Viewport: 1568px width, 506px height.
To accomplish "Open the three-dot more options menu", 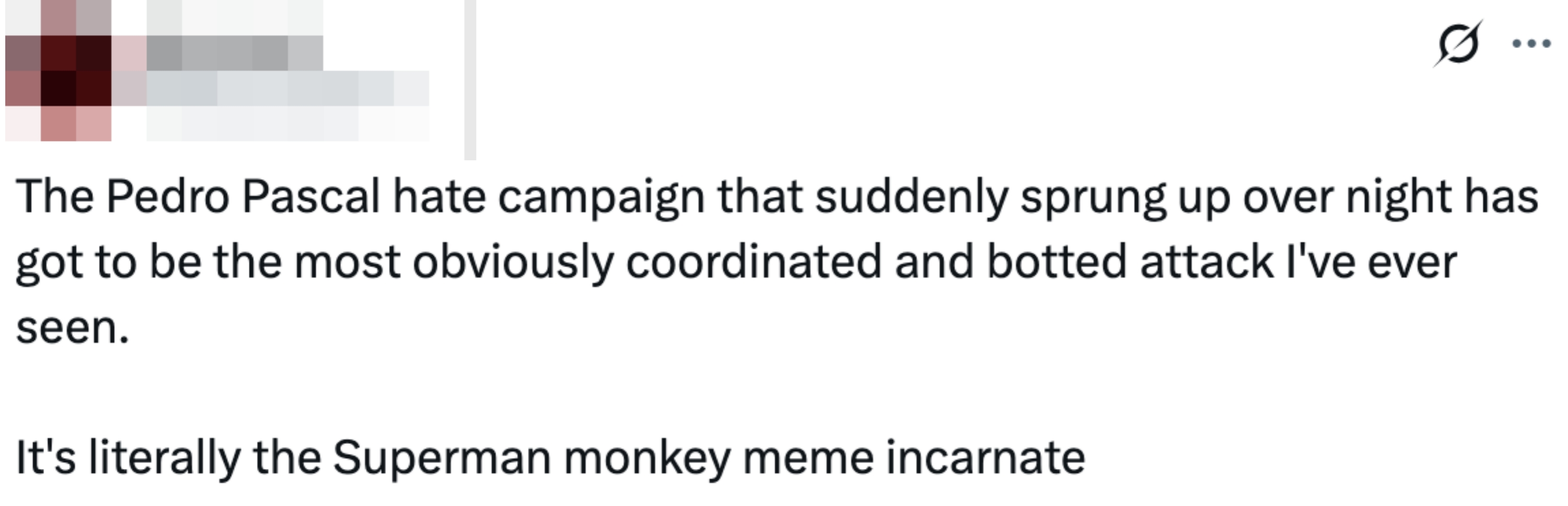I will click(x=1531, y=44).
